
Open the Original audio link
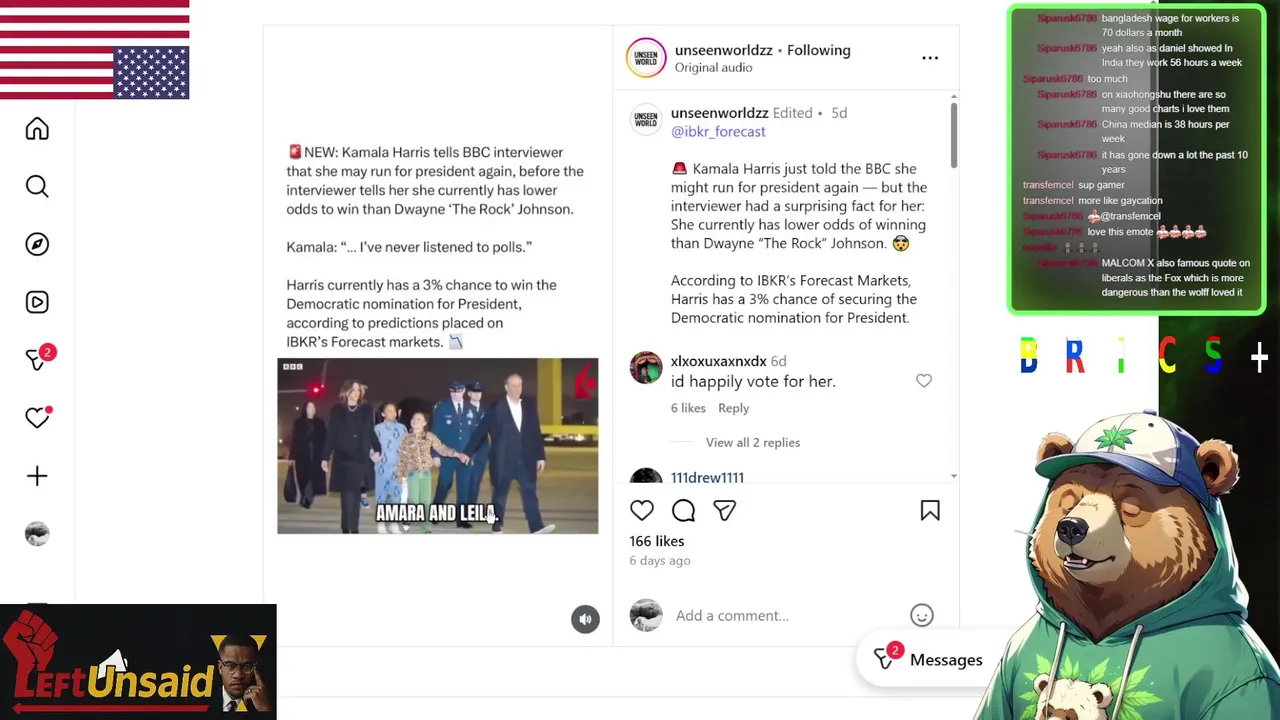click(x=713, y=68)
